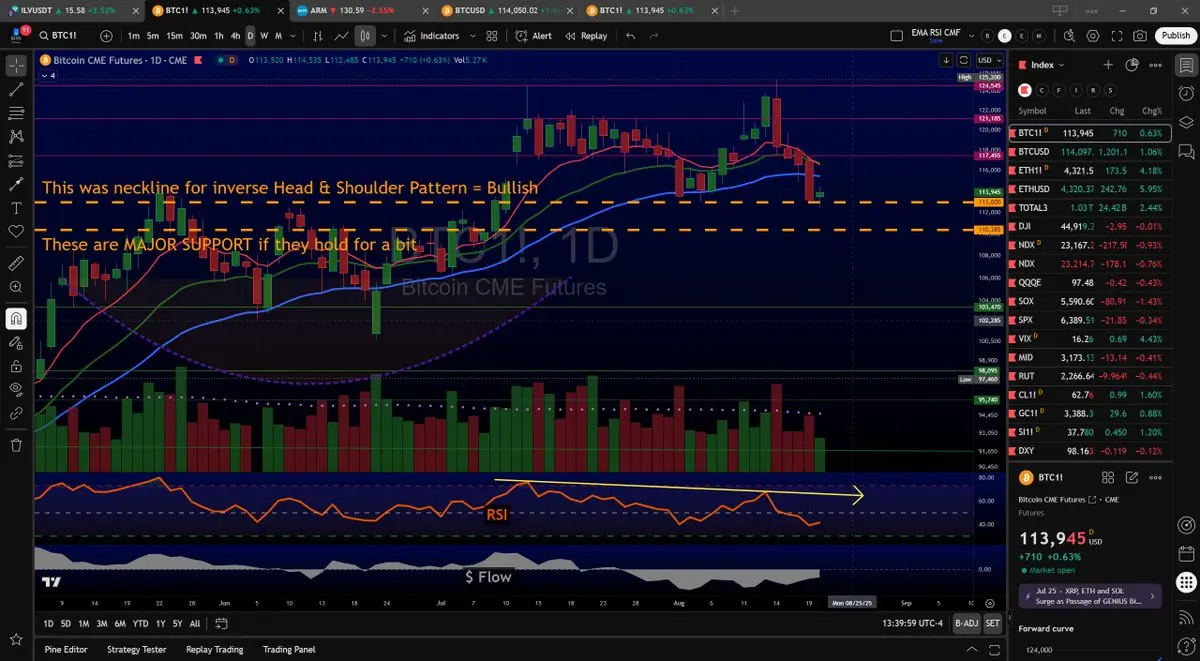Open the watchlist panel icon in sidebar
The image size is (1200, 661).
1187,65
